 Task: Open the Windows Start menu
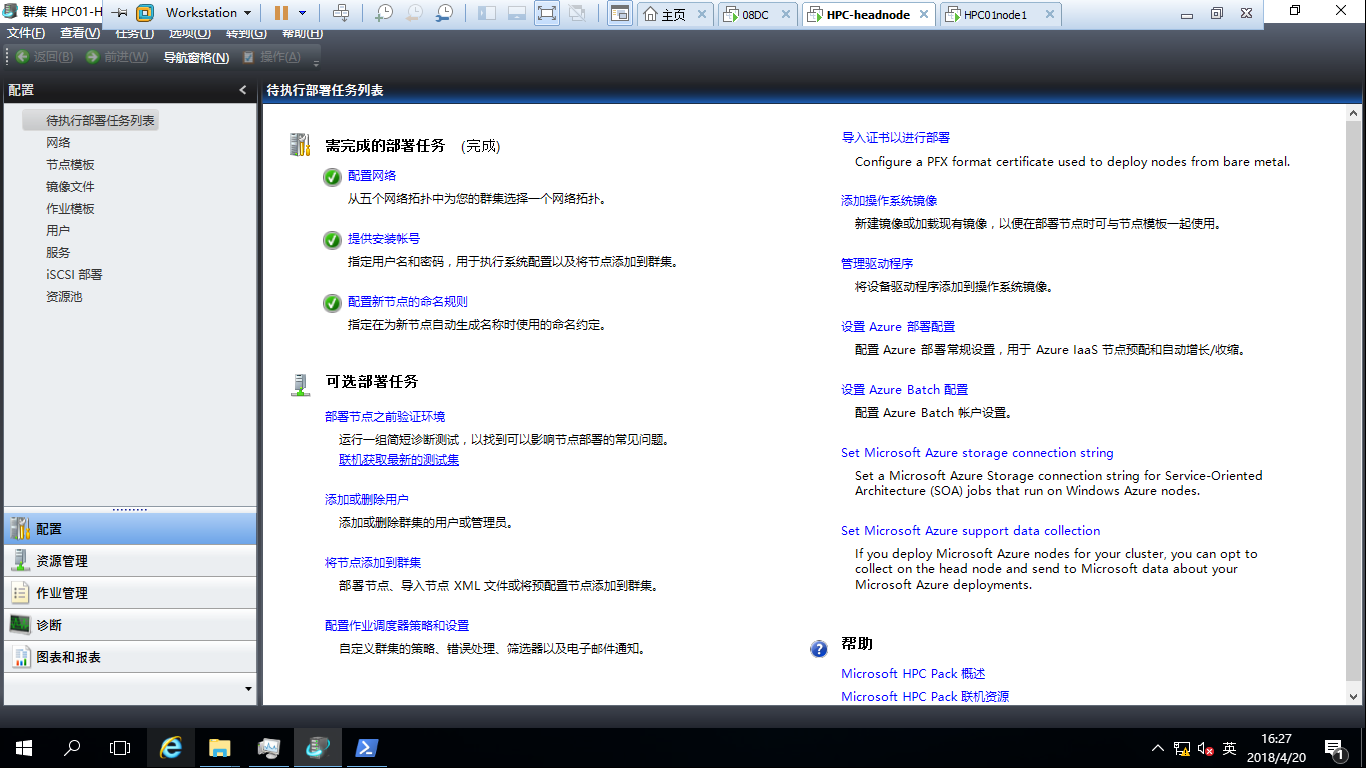coord(24,747)
